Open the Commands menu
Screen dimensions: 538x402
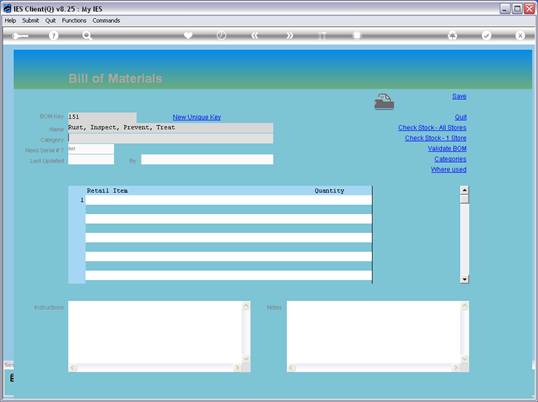point(106,21)
